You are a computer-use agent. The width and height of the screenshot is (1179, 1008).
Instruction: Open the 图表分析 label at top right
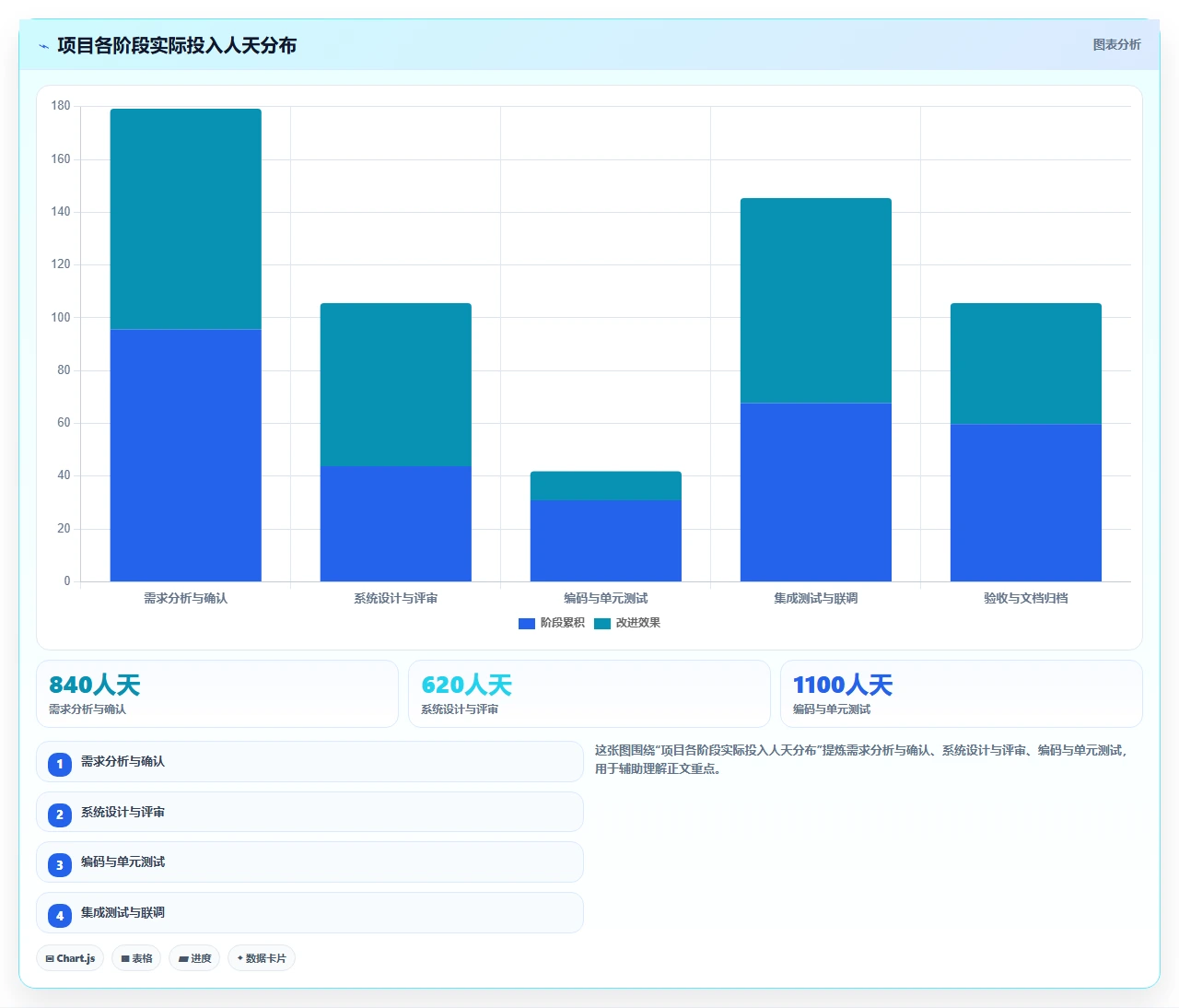(x=1116, y=44)
